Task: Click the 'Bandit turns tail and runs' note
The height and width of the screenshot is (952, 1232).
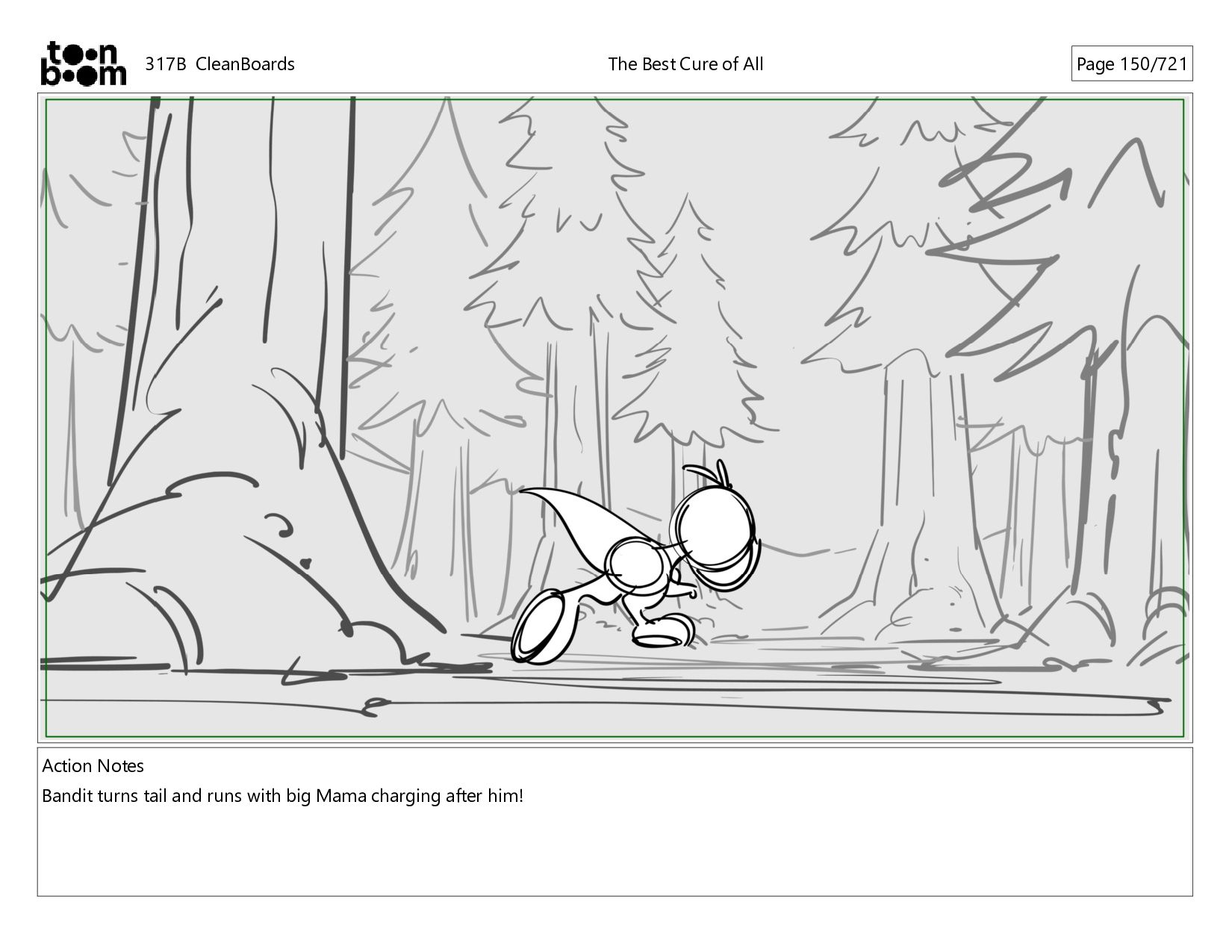Action: tap(282, 796)
